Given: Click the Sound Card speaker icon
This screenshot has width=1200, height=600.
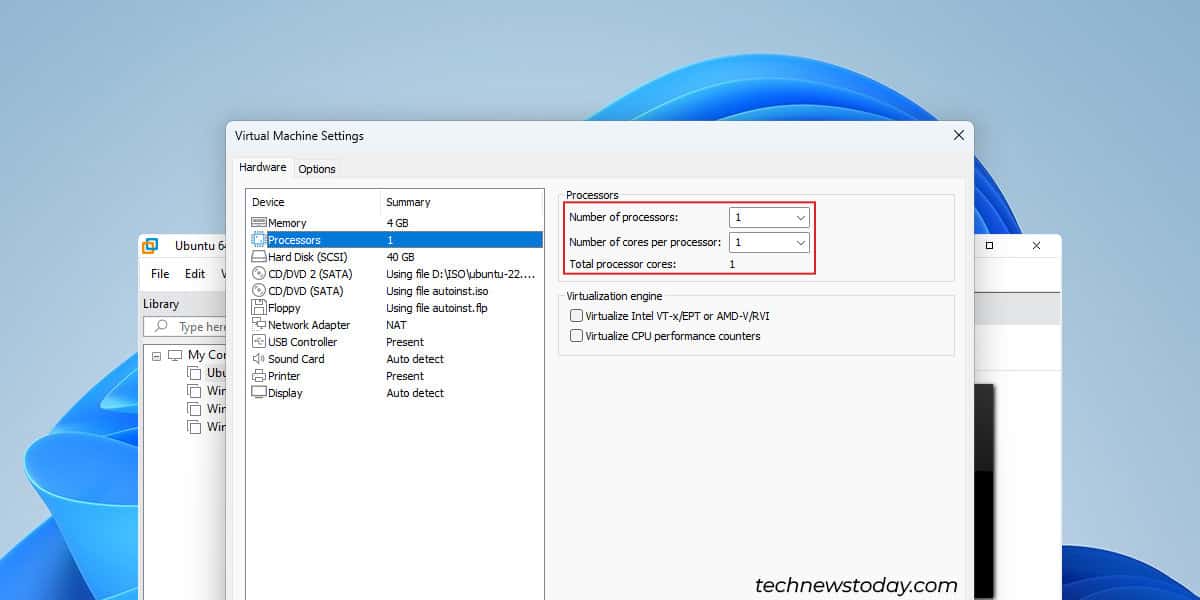Looking at the screenshot, I should 258,359.
